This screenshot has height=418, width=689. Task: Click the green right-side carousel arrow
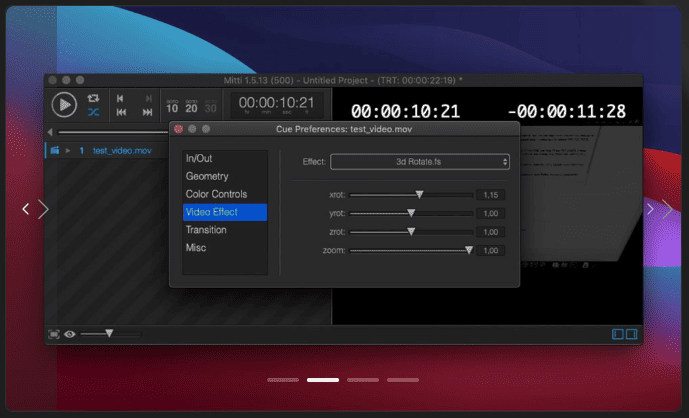click(x=667, y=209)
